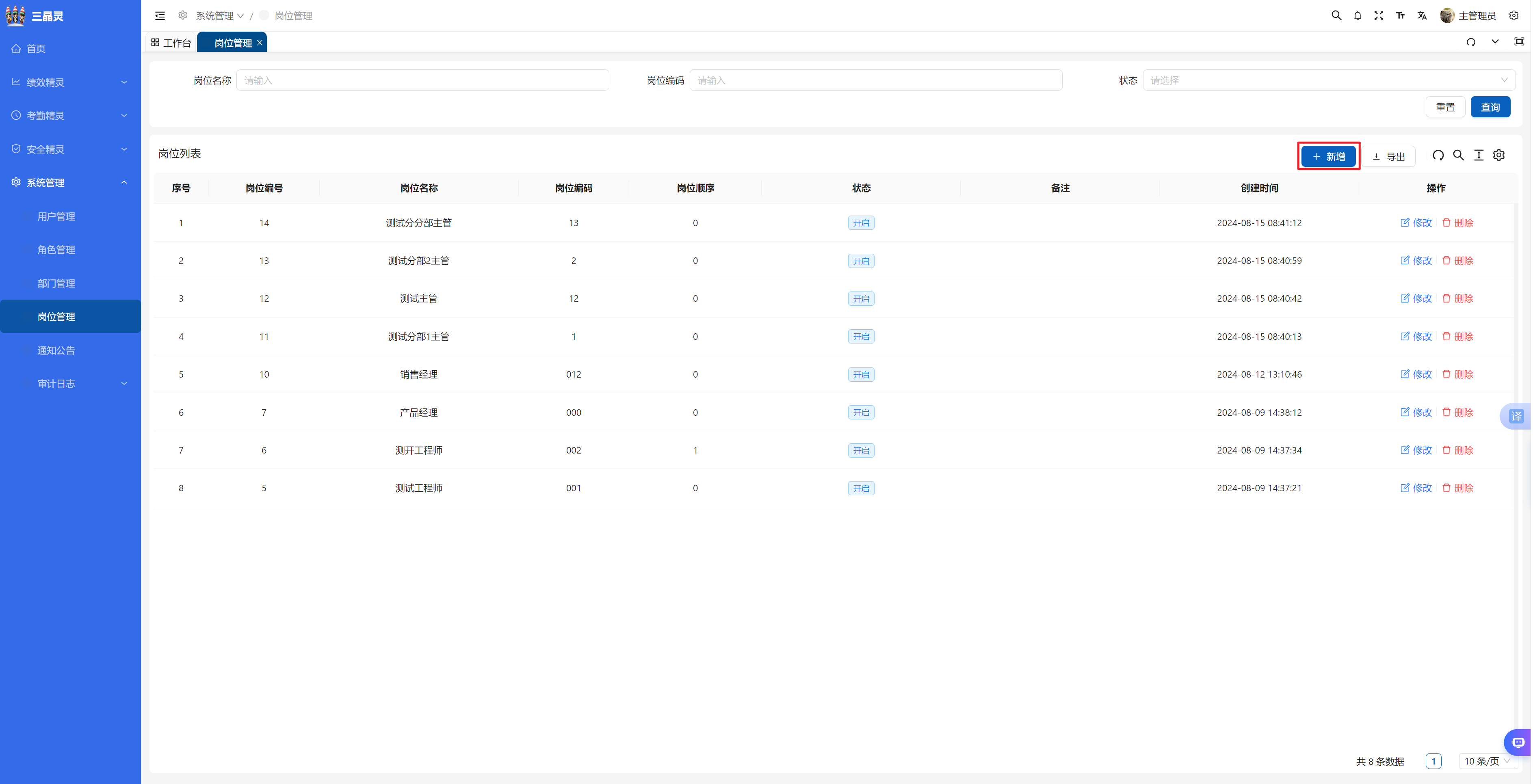
Task: Click the notification bell icon
Action: click(x=1358, y=16)
